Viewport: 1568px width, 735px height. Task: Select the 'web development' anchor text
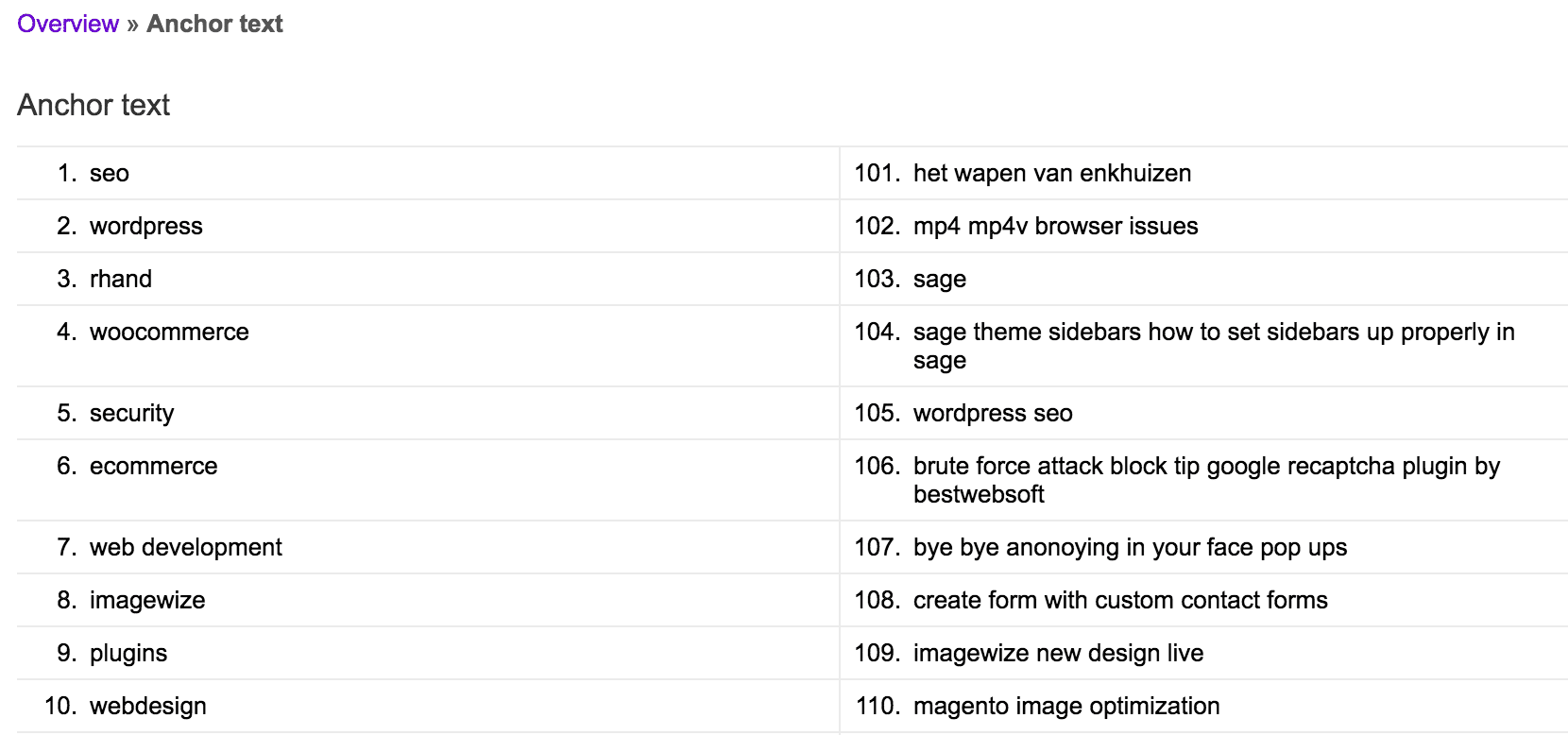(186, 547)
